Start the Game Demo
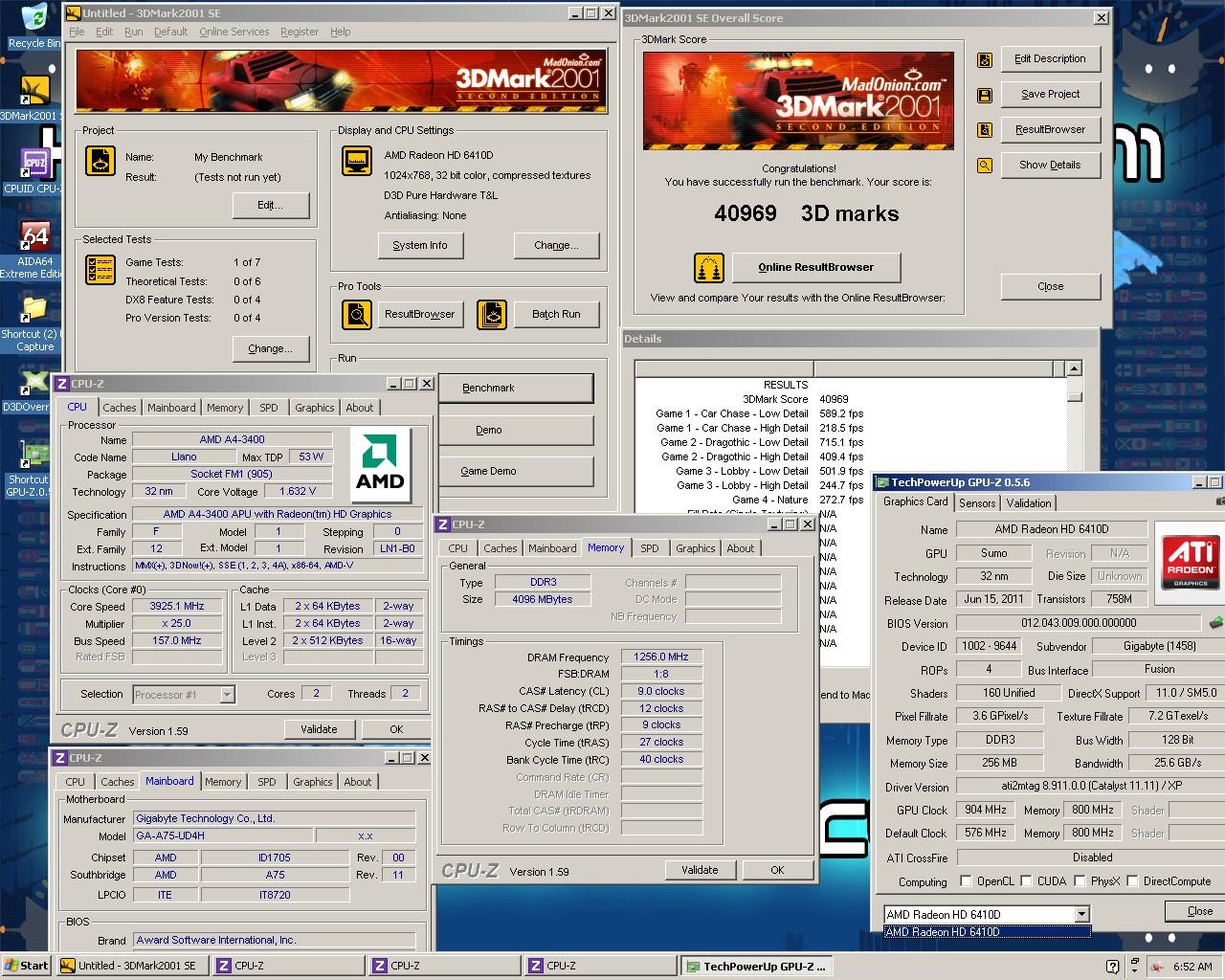This screenshot has width=1225, height=980. coord(516,471)
